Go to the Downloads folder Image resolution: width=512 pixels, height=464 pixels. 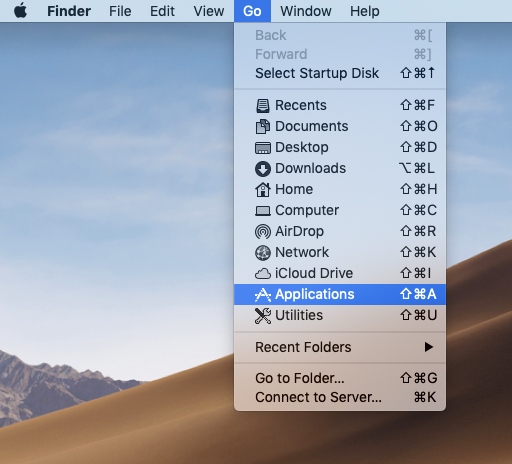coord(340,168)
